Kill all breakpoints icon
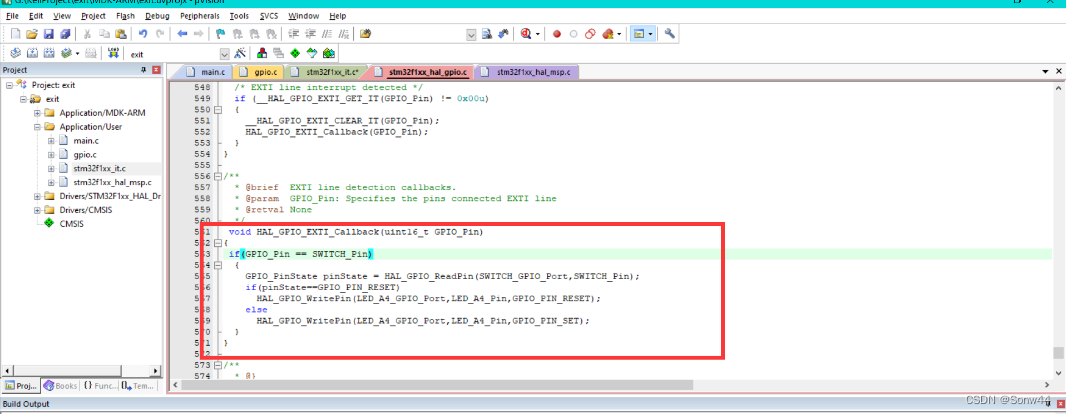Screen dimensions: 1066x414 pyautogui.click(x=608, y=33)
